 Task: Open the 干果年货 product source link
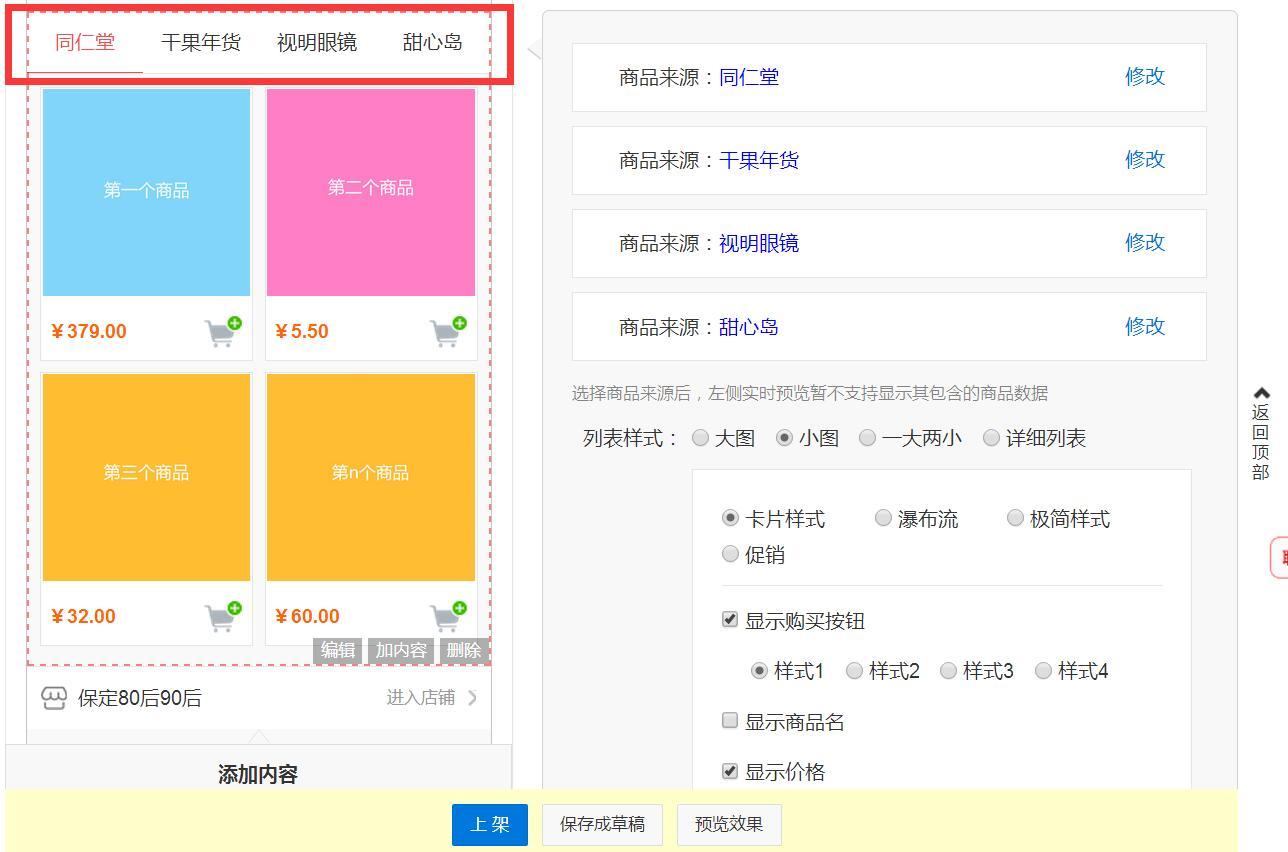pos(759,160)
